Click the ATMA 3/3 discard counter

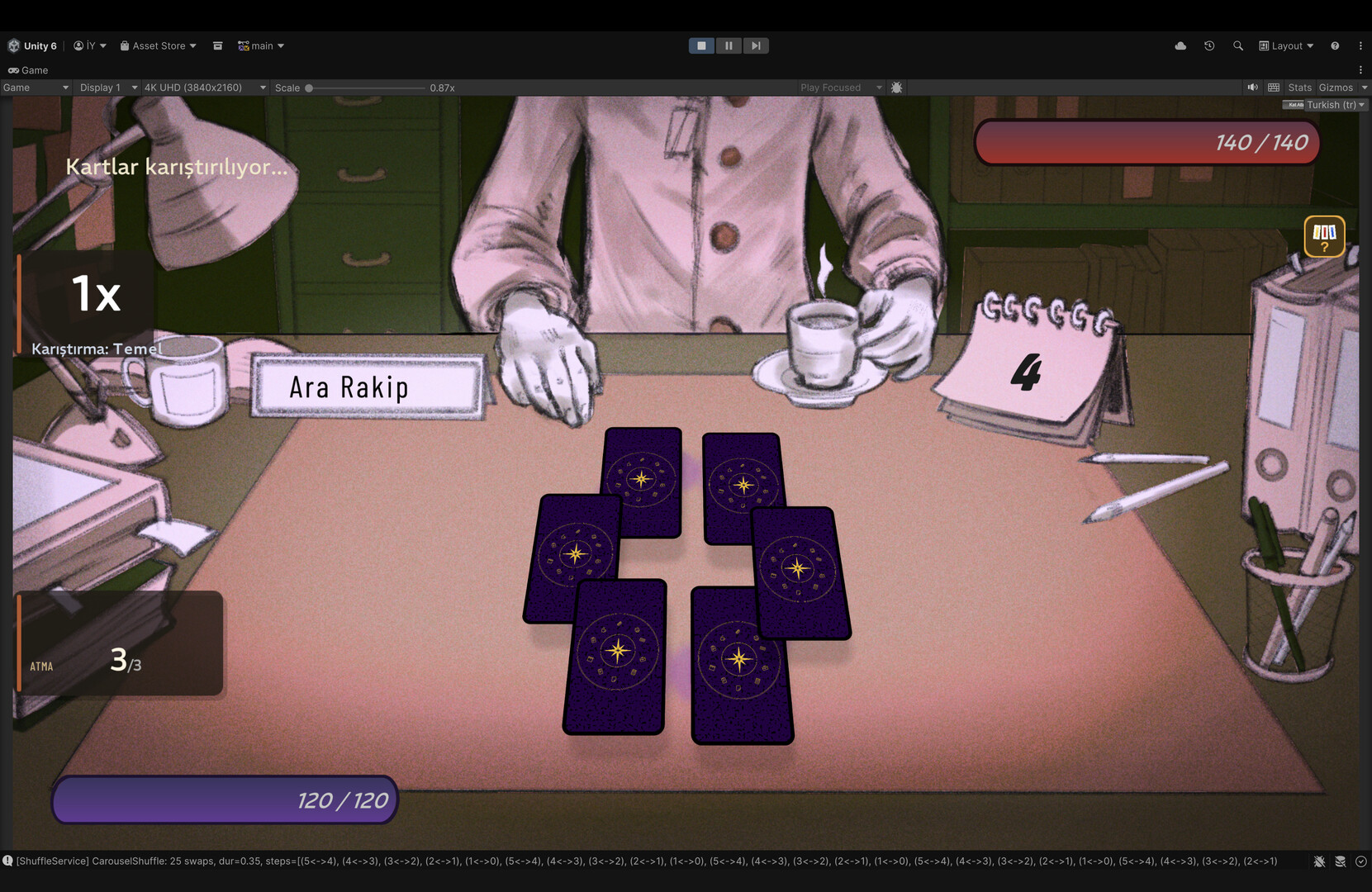click(x=120, y=643)
